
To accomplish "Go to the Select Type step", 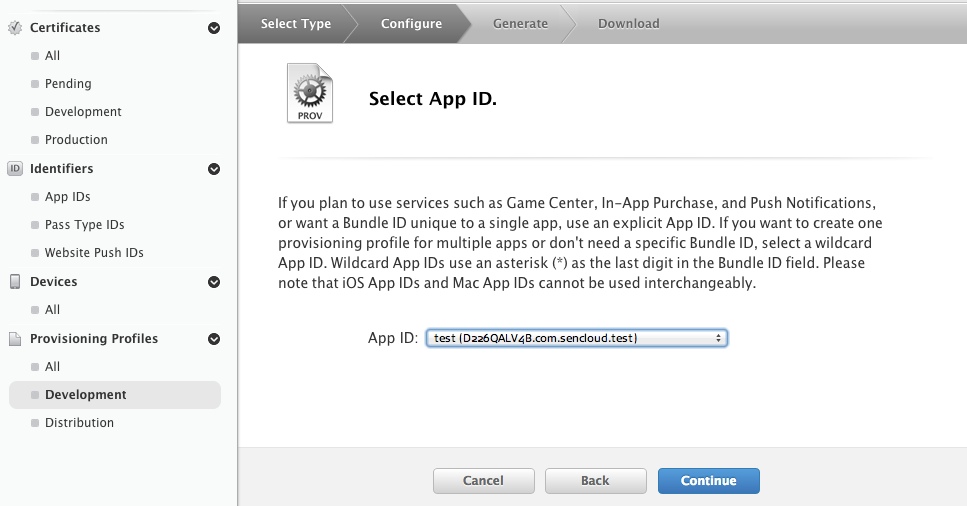I will click(x=295, y=24).
